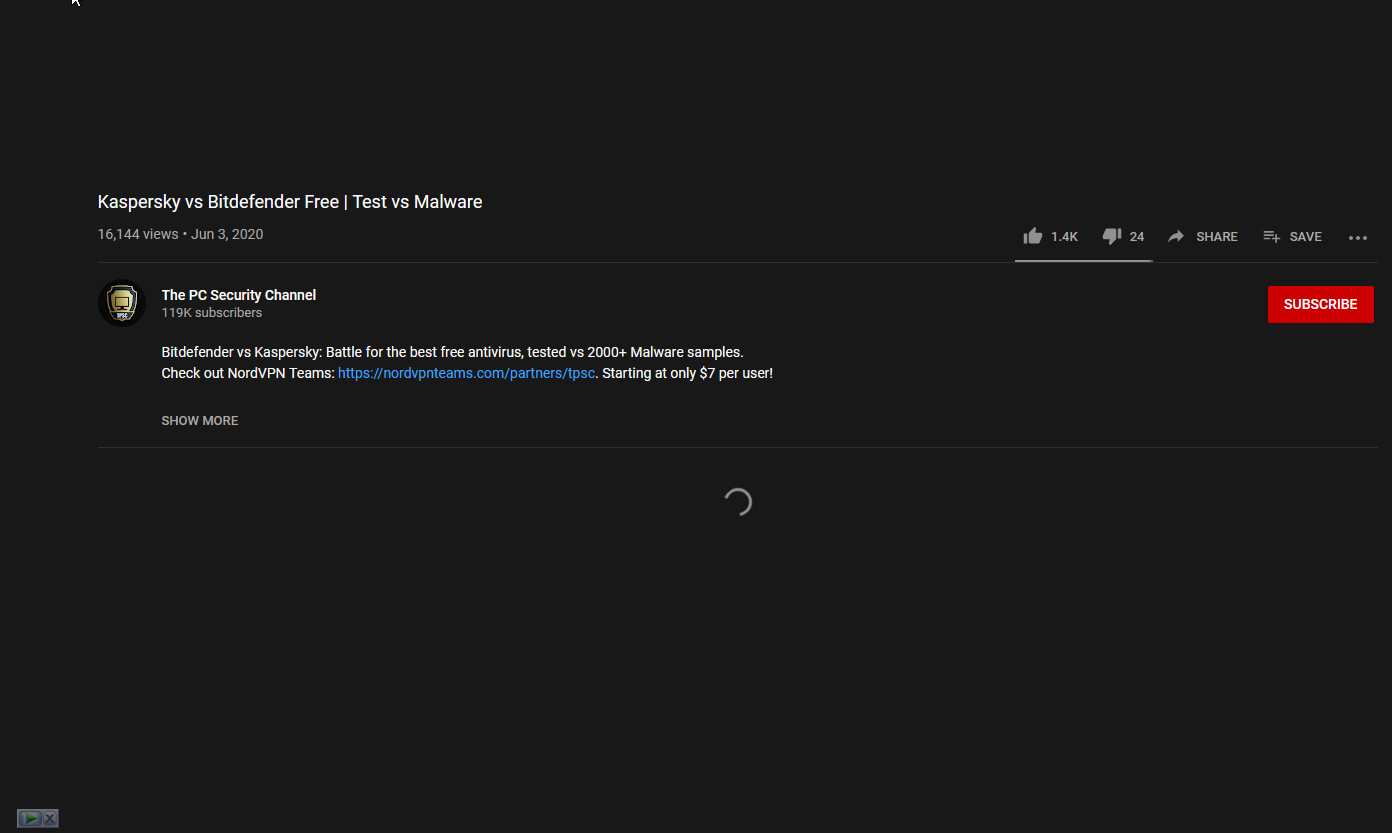Image resolution: width=1392 pixels, height=833 pixels.
Task: Open the Share arrow option
Action: tap(1176, 236)
